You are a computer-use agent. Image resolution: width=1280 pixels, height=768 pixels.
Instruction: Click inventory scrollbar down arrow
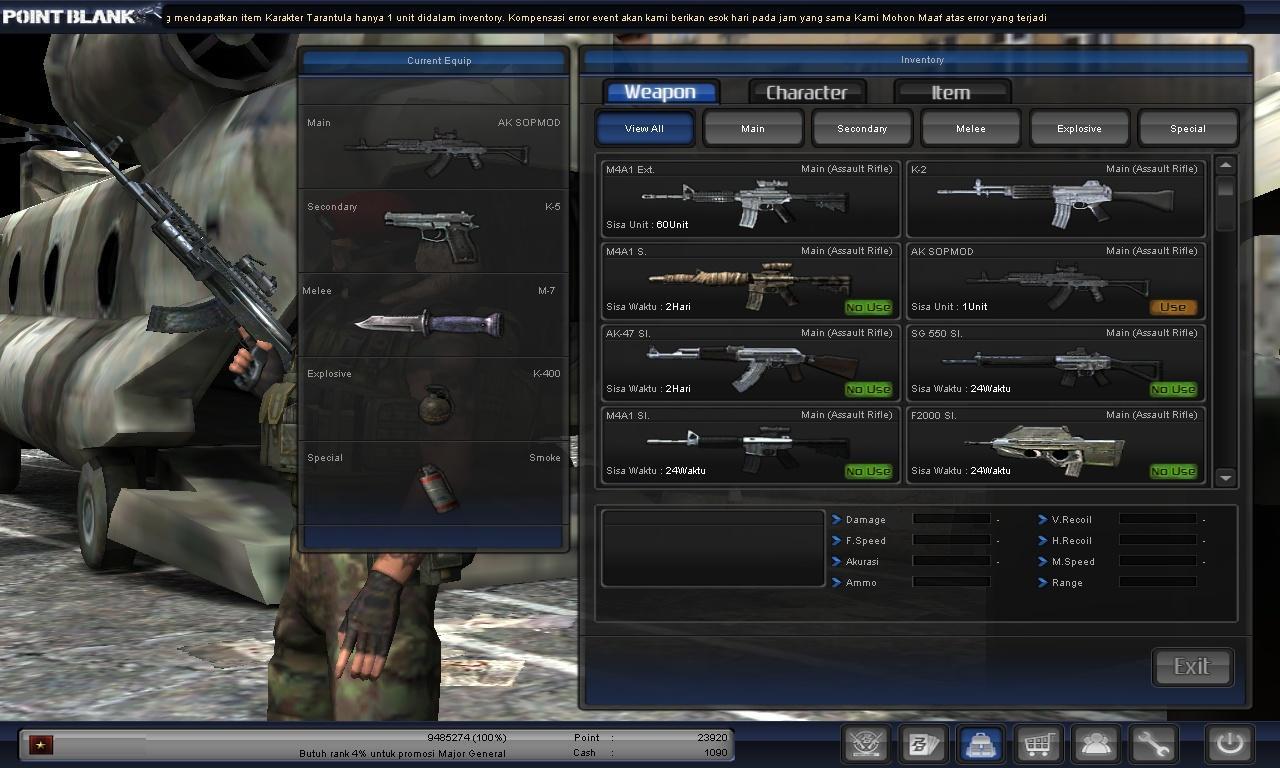pos(1226,477)
